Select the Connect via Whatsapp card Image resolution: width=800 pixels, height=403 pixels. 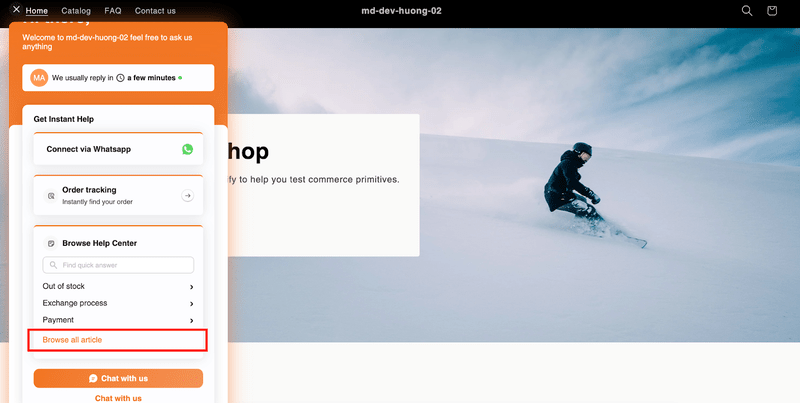click(x=118, y=149)
